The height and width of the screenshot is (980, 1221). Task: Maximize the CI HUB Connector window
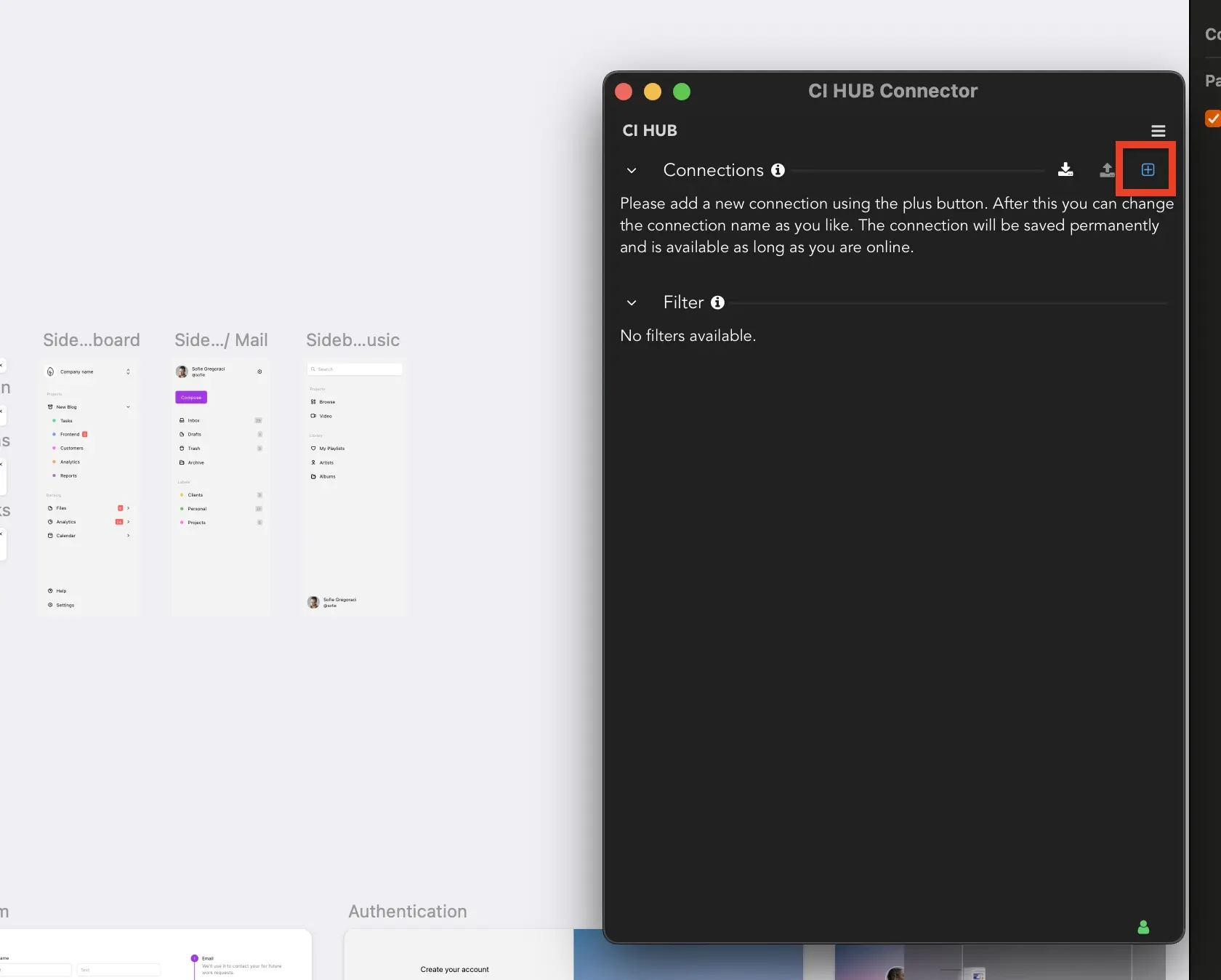point(682,92)
